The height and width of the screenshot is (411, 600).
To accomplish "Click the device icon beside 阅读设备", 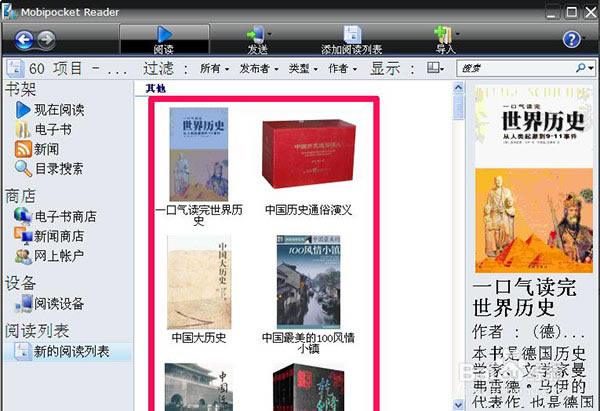I will point(24,303).
